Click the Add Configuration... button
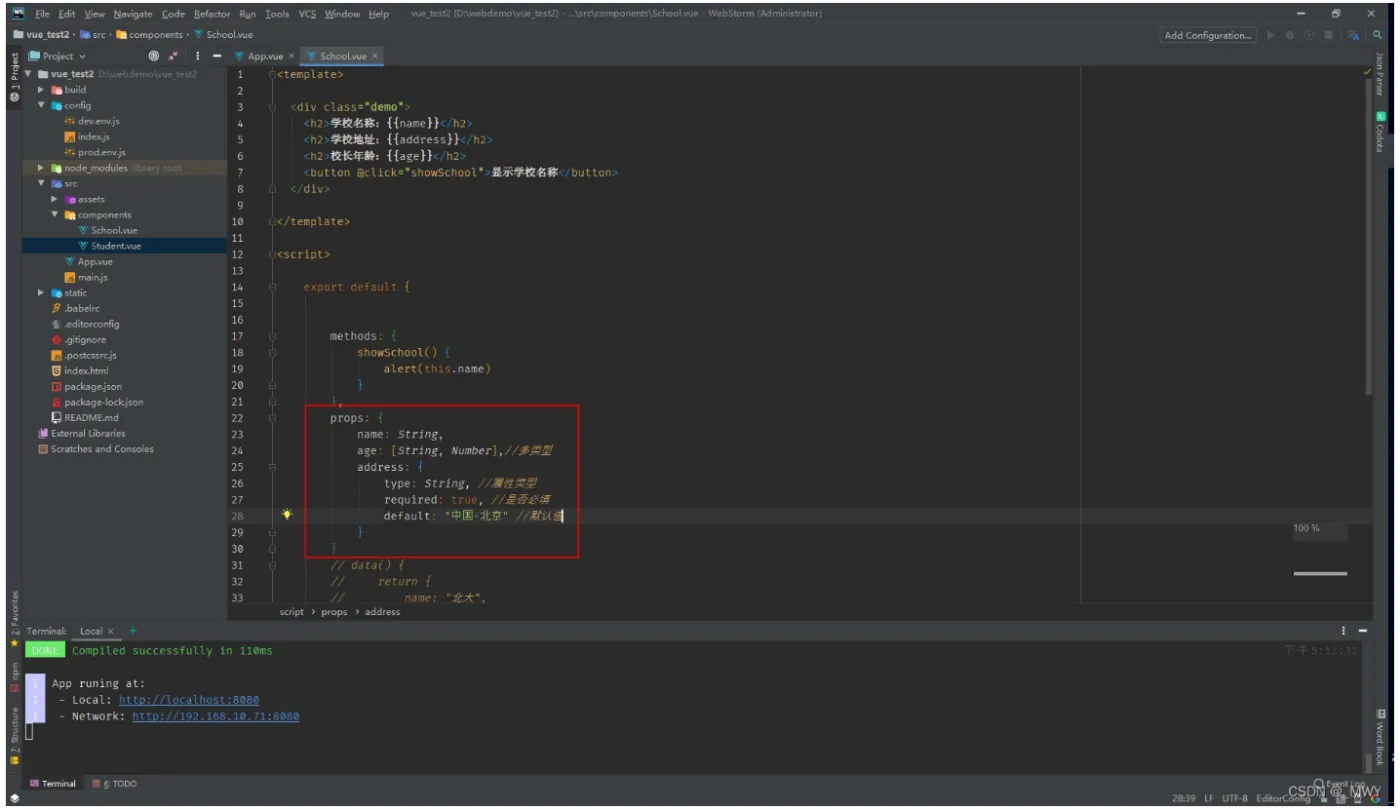Screen dimensions: 1400x810 point(1208,35)
